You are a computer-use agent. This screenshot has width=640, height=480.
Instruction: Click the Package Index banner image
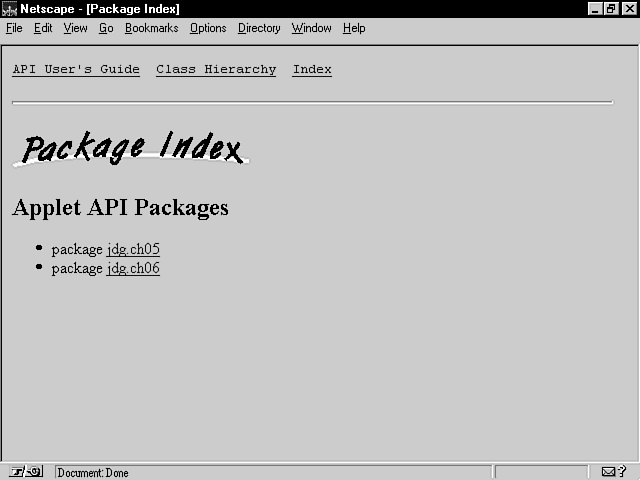(131, 148)
